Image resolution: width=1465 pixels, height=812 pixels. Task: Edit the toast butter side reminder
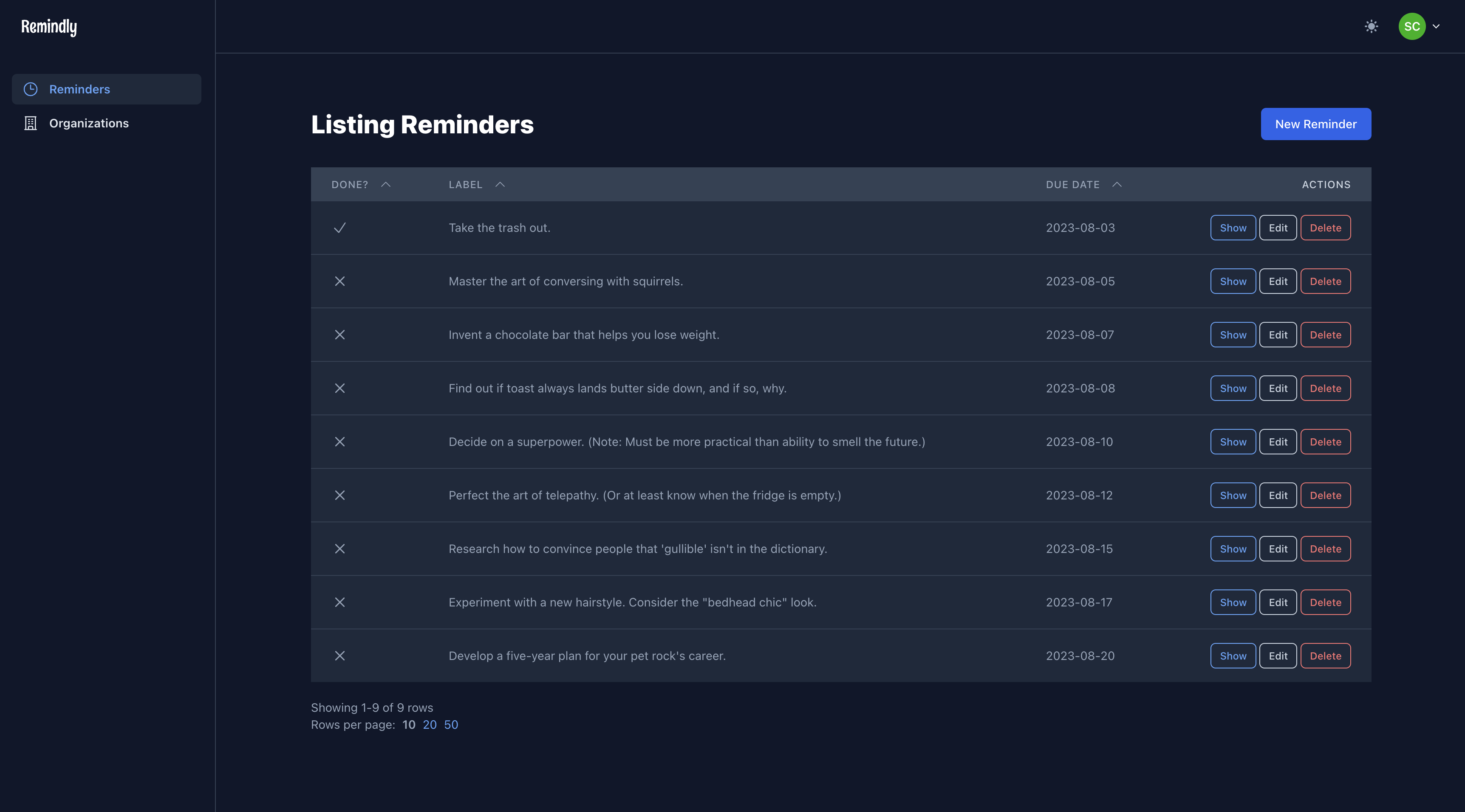[1277, 388]
